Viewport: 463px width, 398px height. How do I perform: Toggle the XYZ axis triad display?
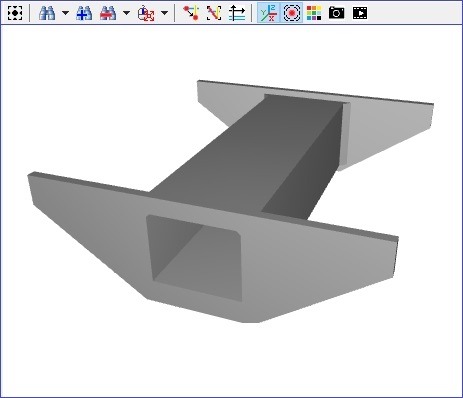coord(268,13)
